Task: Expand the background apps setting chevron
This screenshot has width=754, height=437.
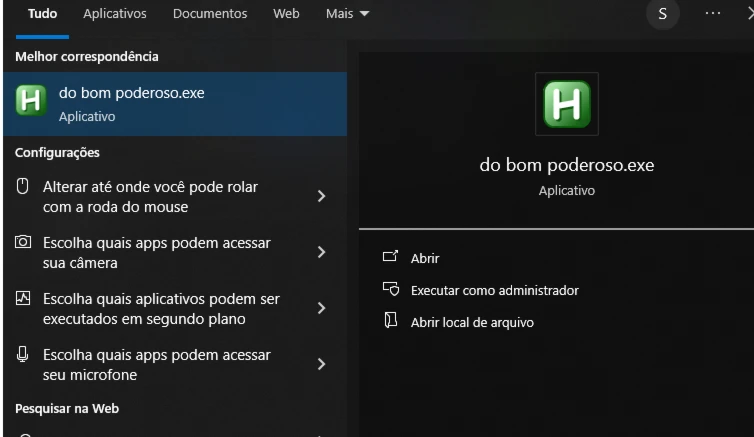Action: coord(322,308)
